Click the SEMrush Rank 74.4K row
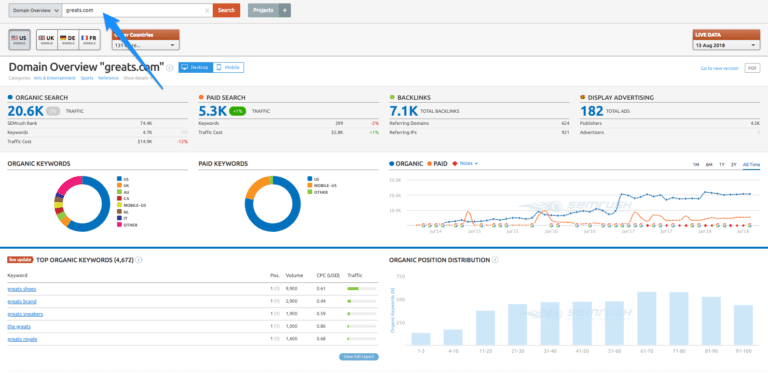This screenshot has height=373, width=768. pos(97,123)
